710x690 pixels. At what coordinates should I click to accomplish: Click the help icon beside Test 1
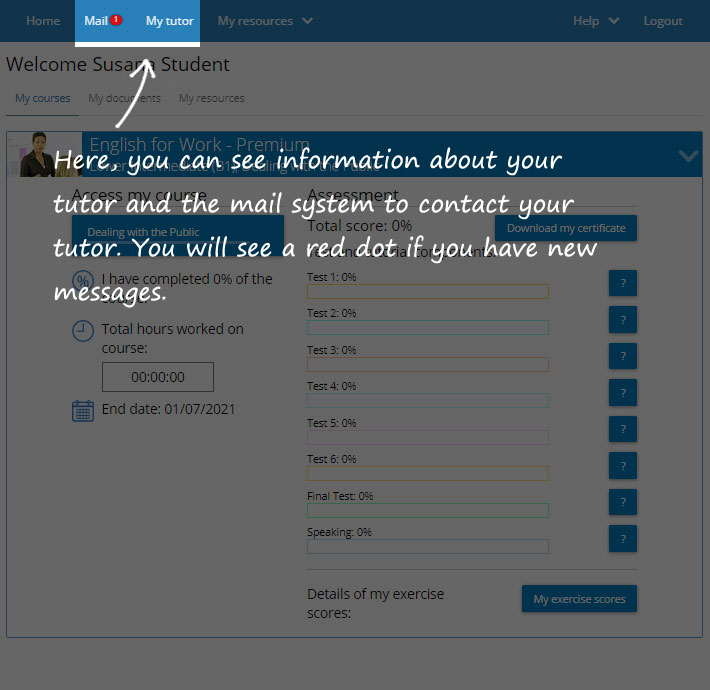622,283
